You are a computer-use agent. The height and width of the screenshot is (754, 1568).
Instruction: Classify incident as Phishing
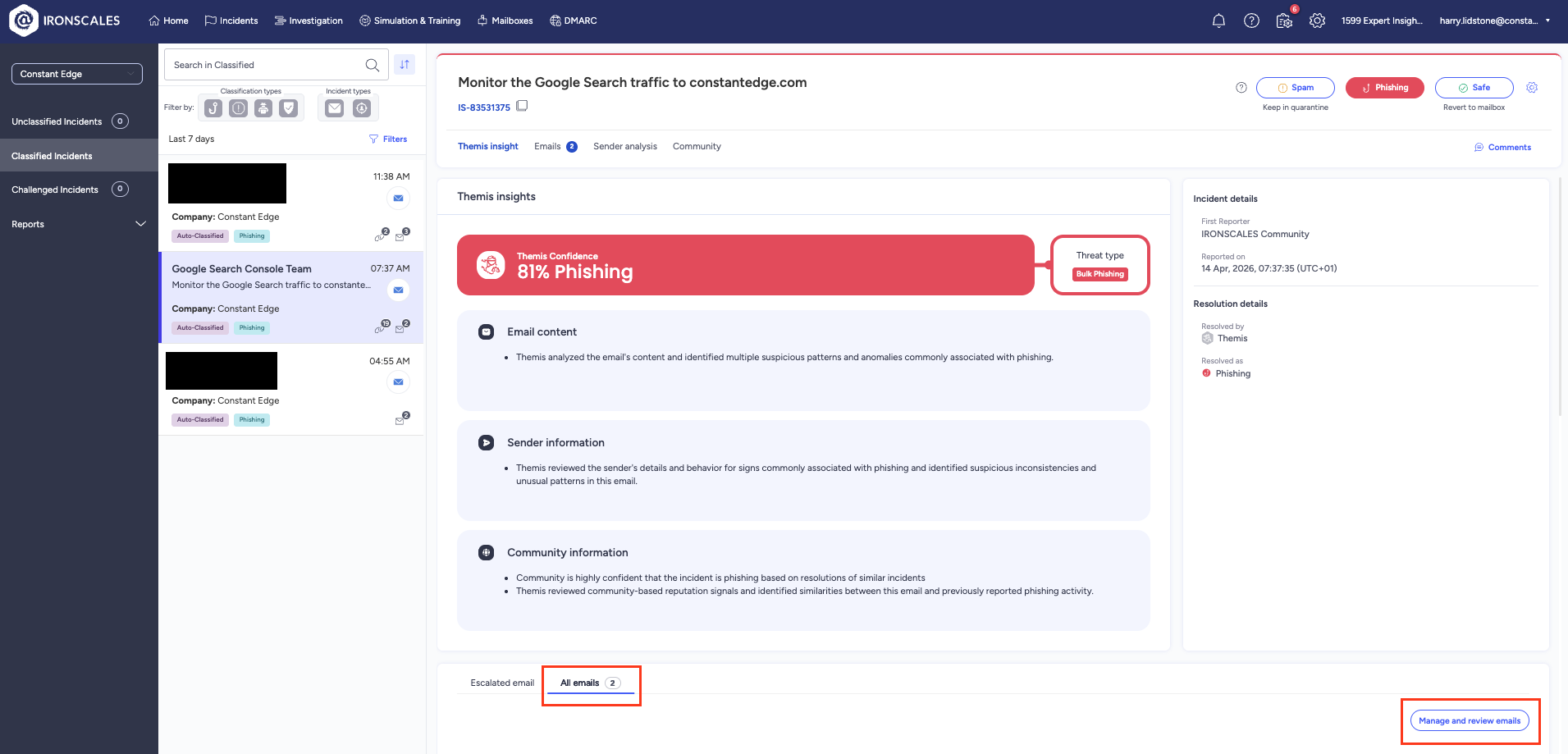coord(1385,88)
